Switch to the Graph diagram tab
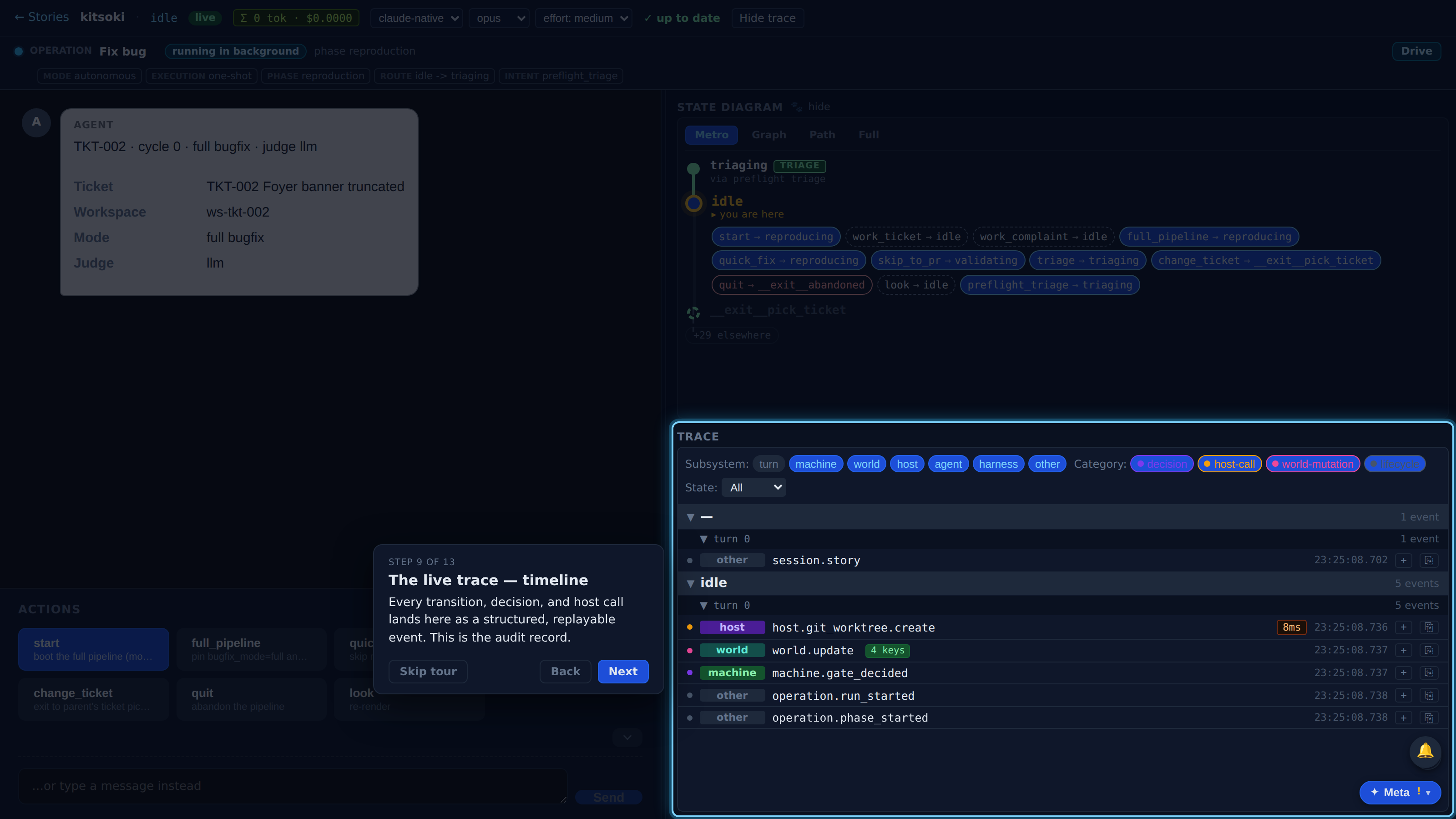The width and height of the screenshot is (1456, 819). click(768, 135)
